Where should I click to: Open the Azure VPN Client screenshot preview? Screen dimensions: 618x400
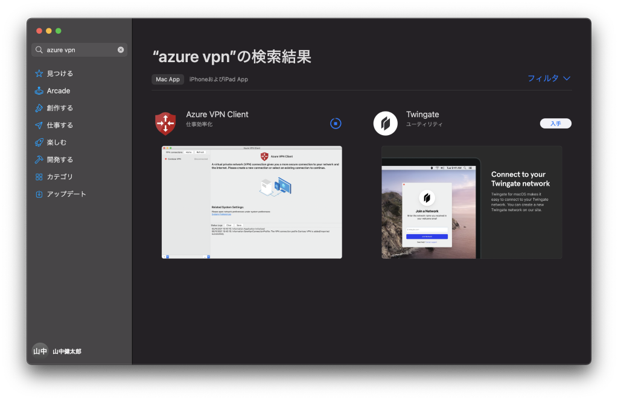[252, 202]
